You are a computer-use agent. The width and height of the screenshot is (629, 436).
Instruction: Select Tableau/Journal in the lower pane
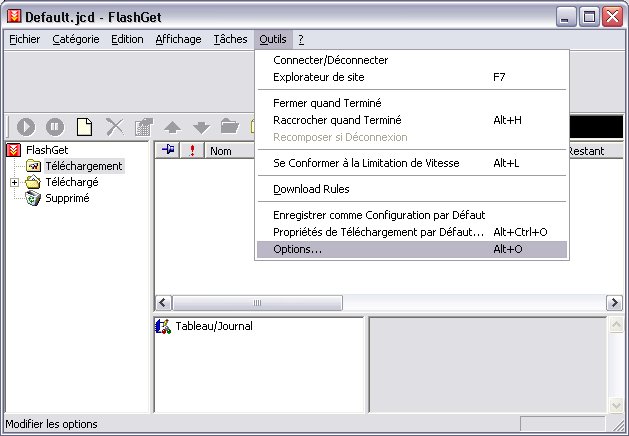214,326
